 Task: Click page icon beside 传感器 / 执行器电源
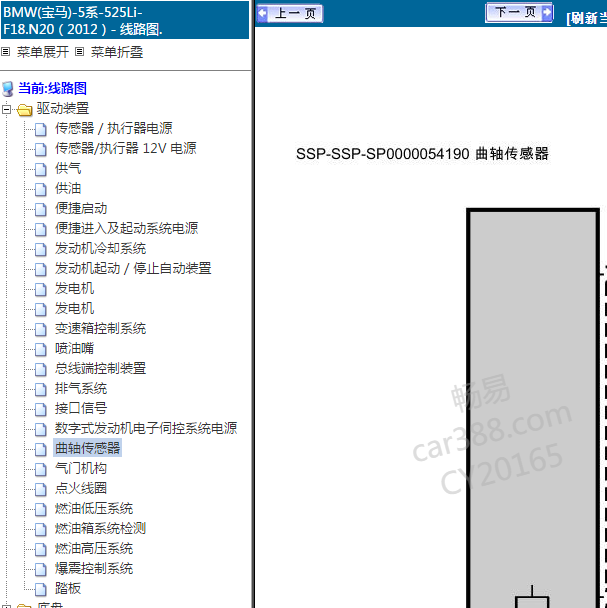(40, 130)
